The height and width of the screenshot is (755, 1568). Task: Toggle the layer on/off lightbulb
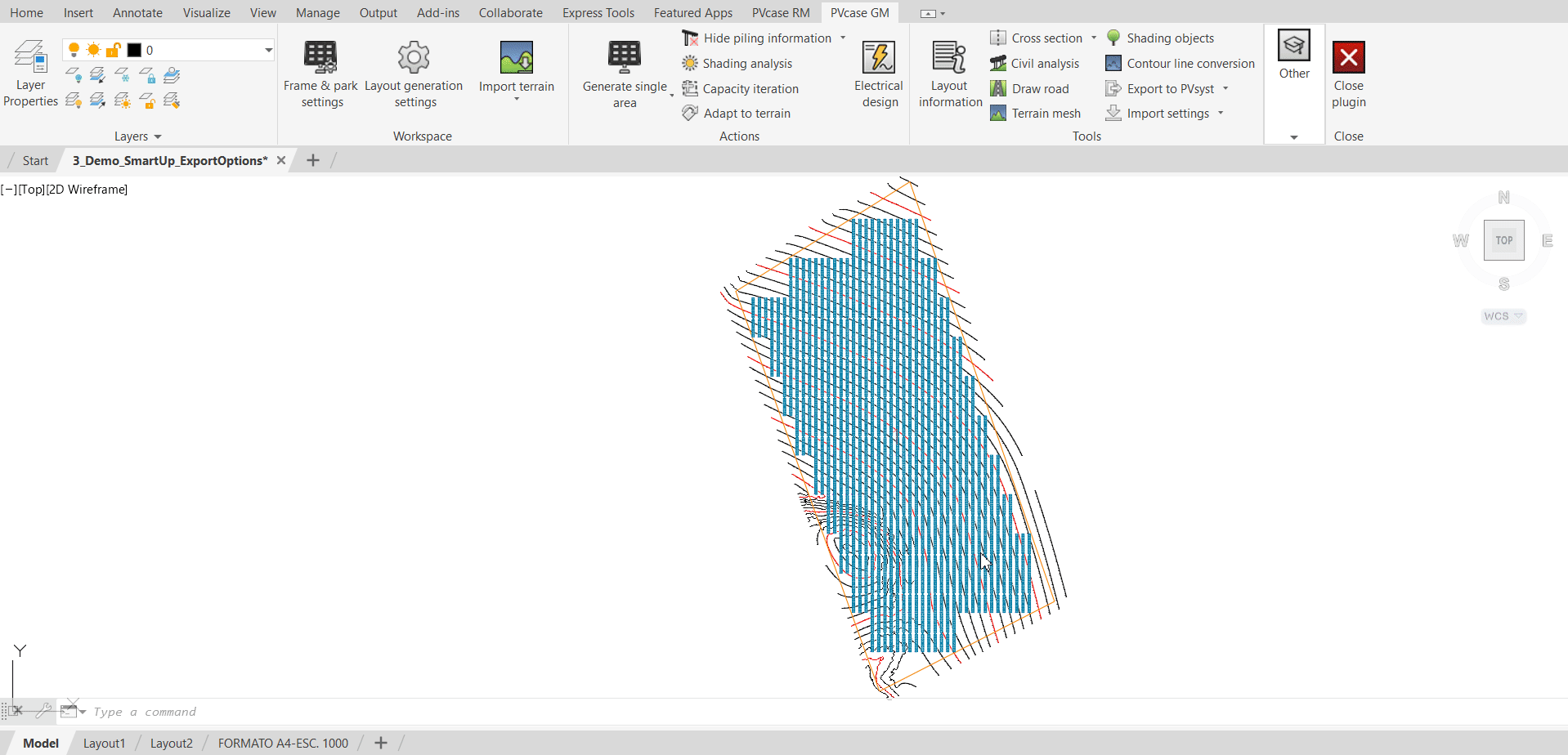coord(74,50)
